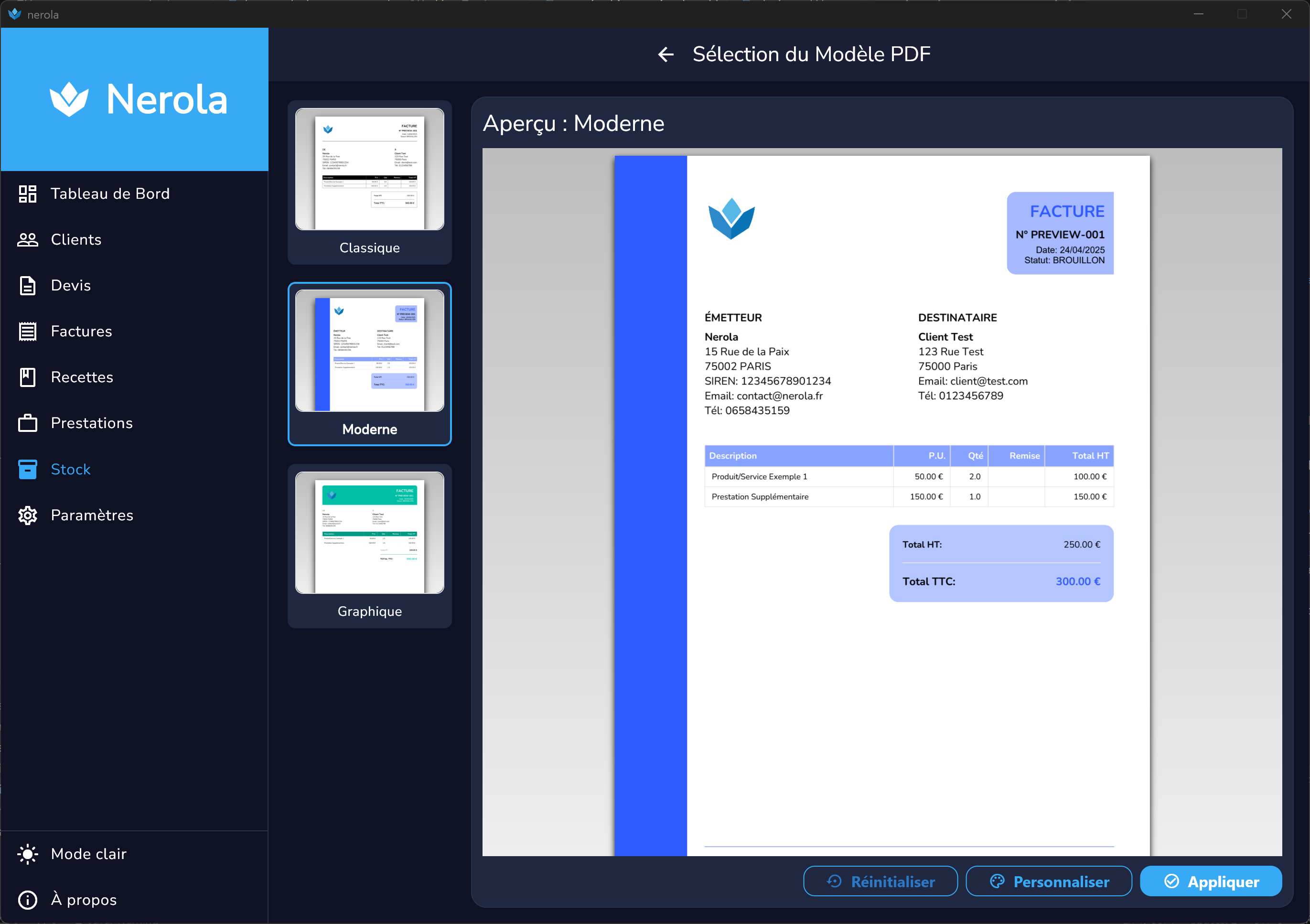
Task: Click the Réinitialiser button
Action: tap(880, 882)
